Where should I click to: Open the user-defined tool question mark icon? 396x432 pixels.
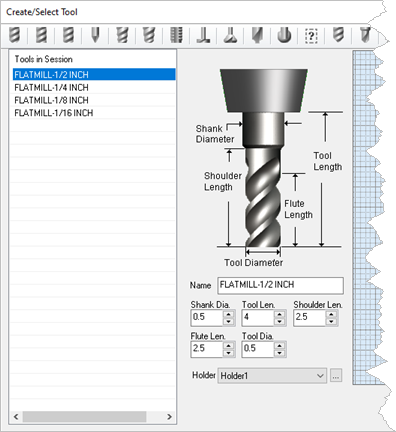click(311, 35)
